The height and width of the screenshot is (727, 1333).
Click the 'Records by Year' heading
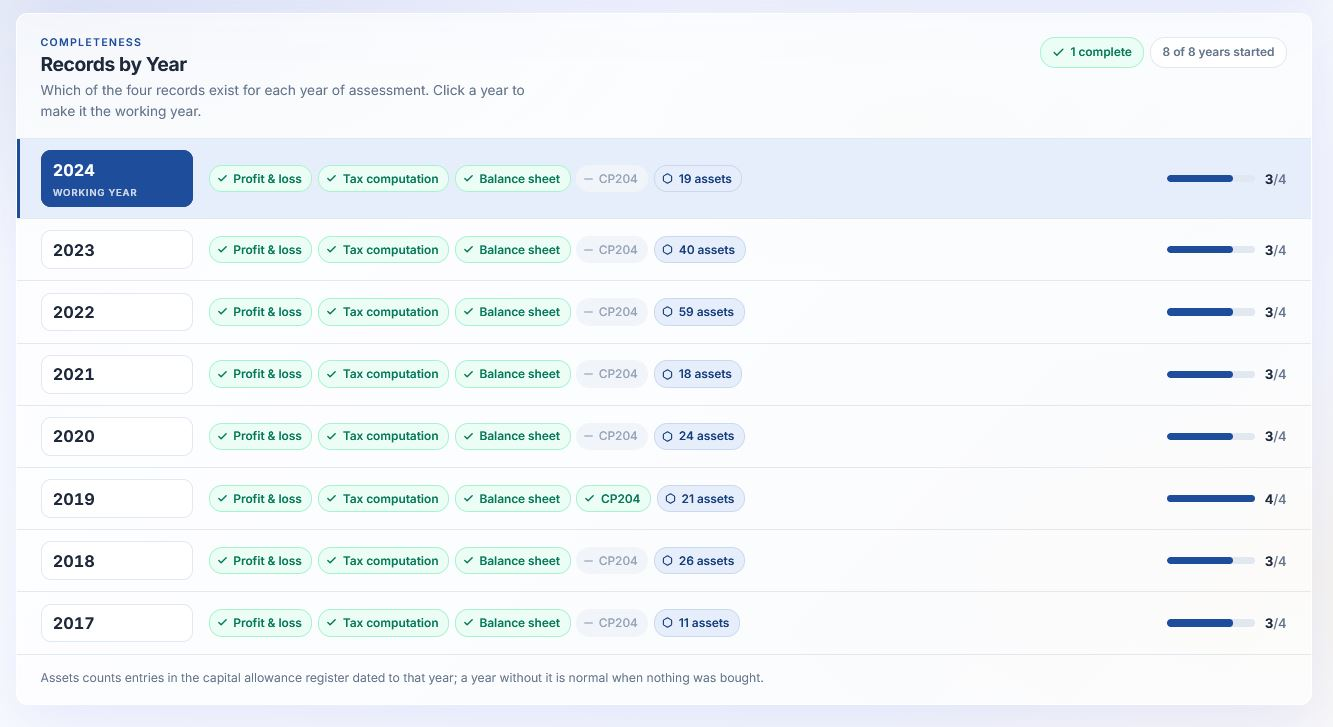click(114, 65)
